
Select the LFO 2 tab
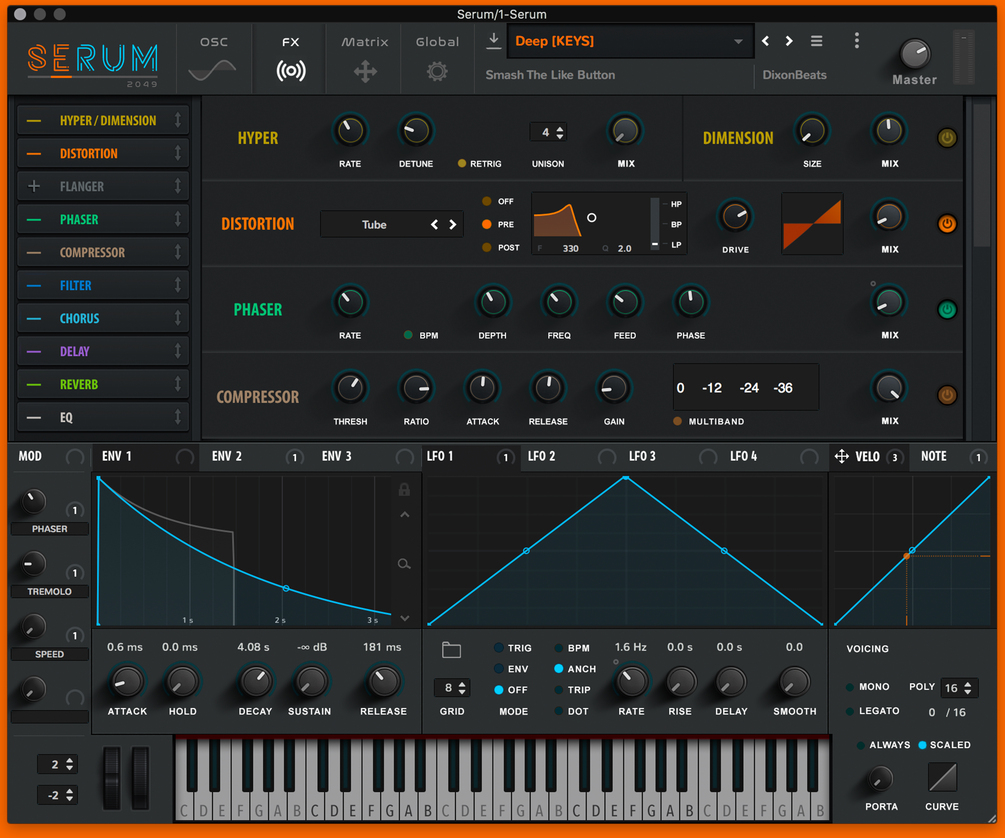(541, 456)
